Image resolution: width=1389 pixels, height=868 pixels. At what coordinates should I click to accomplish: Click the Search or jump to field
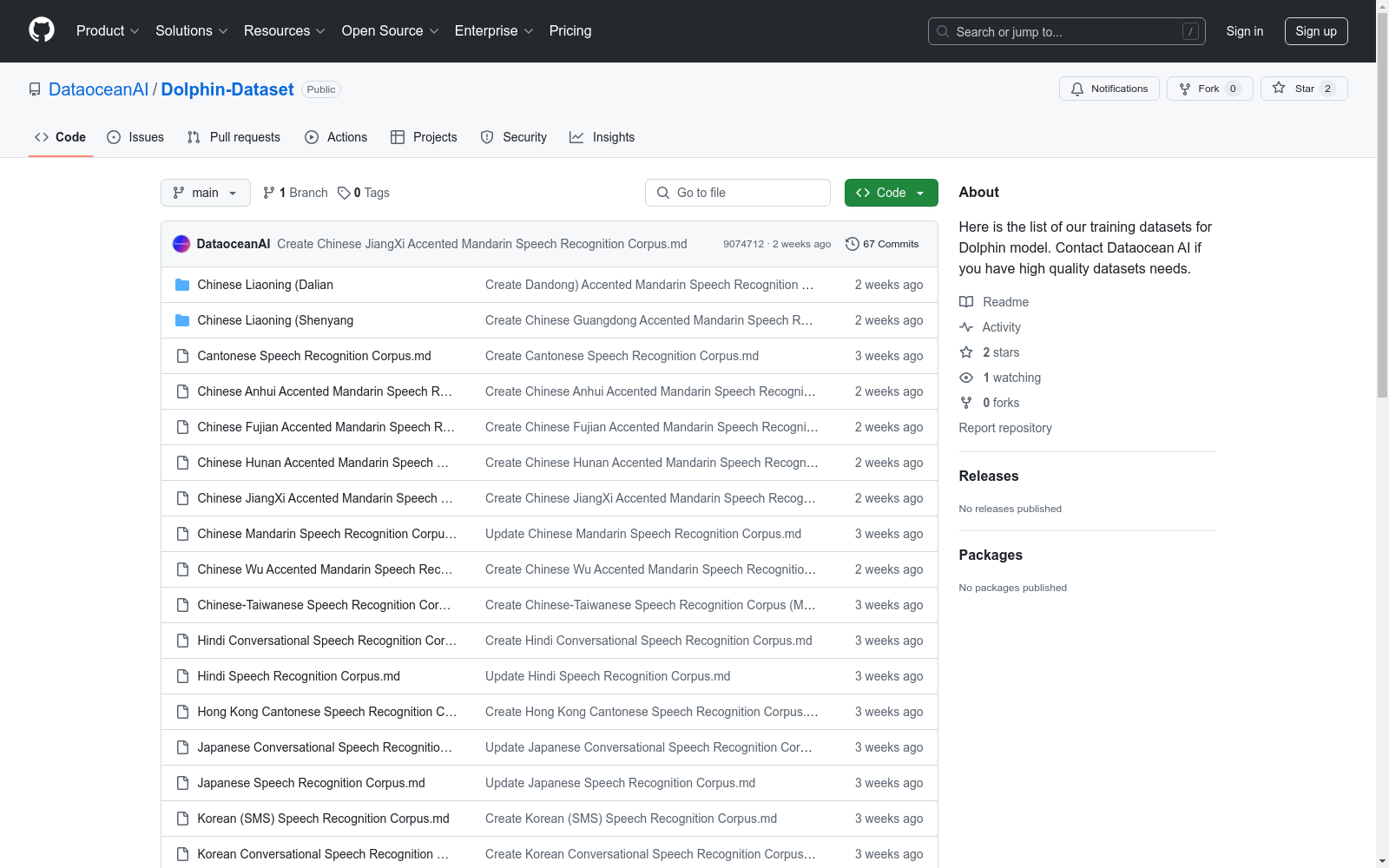point(1067,31)
